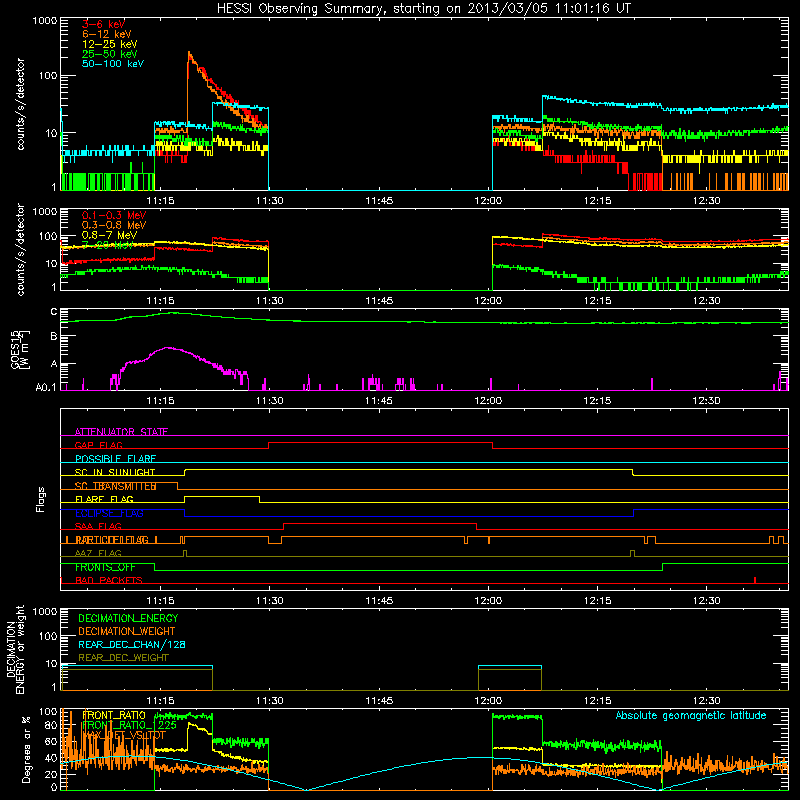Click the 11:45 tick label under the GOES15 panel

(x=379, y=401)
